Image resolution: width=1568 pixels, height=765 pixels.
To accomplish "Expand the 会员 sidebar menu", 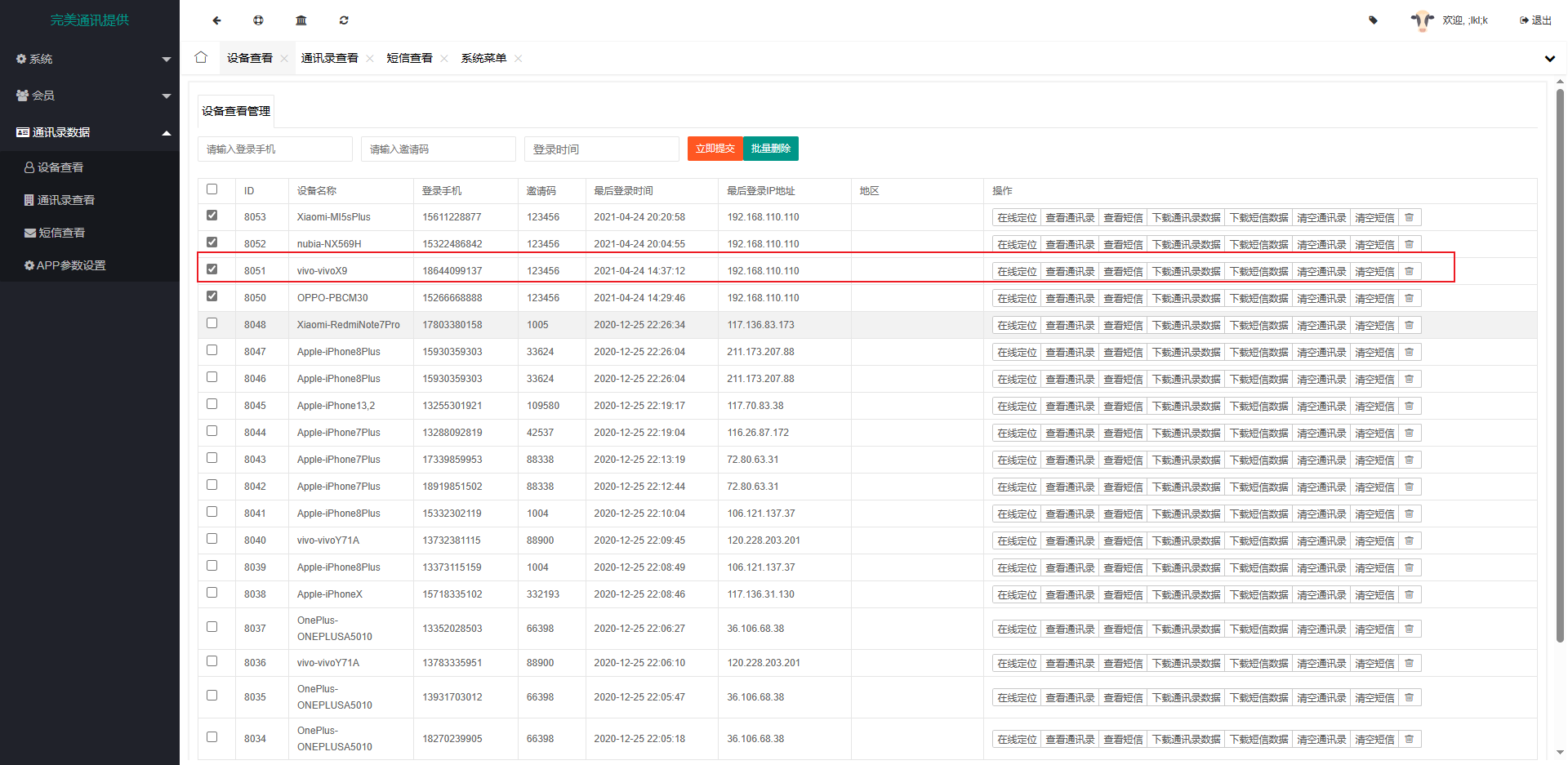I will point(90,96).
